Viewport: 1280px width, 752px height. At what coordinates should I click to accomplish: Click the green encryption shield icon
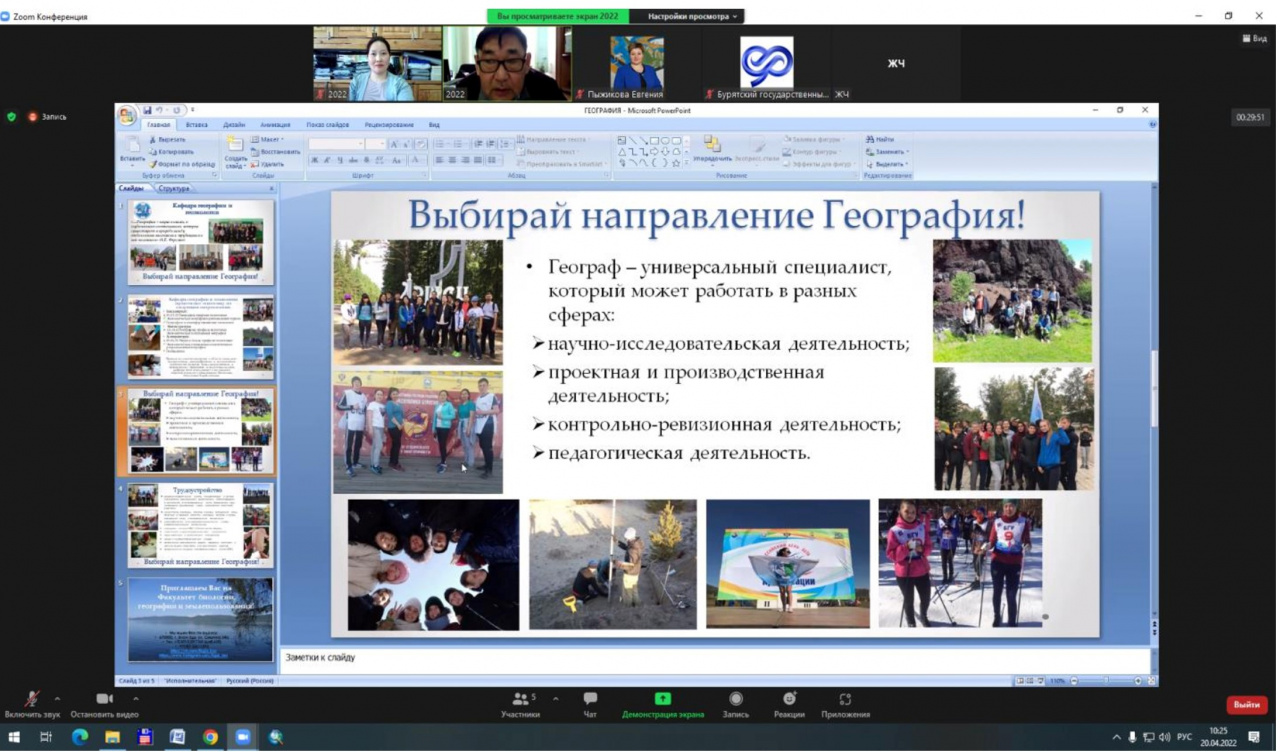click(12, 117)
